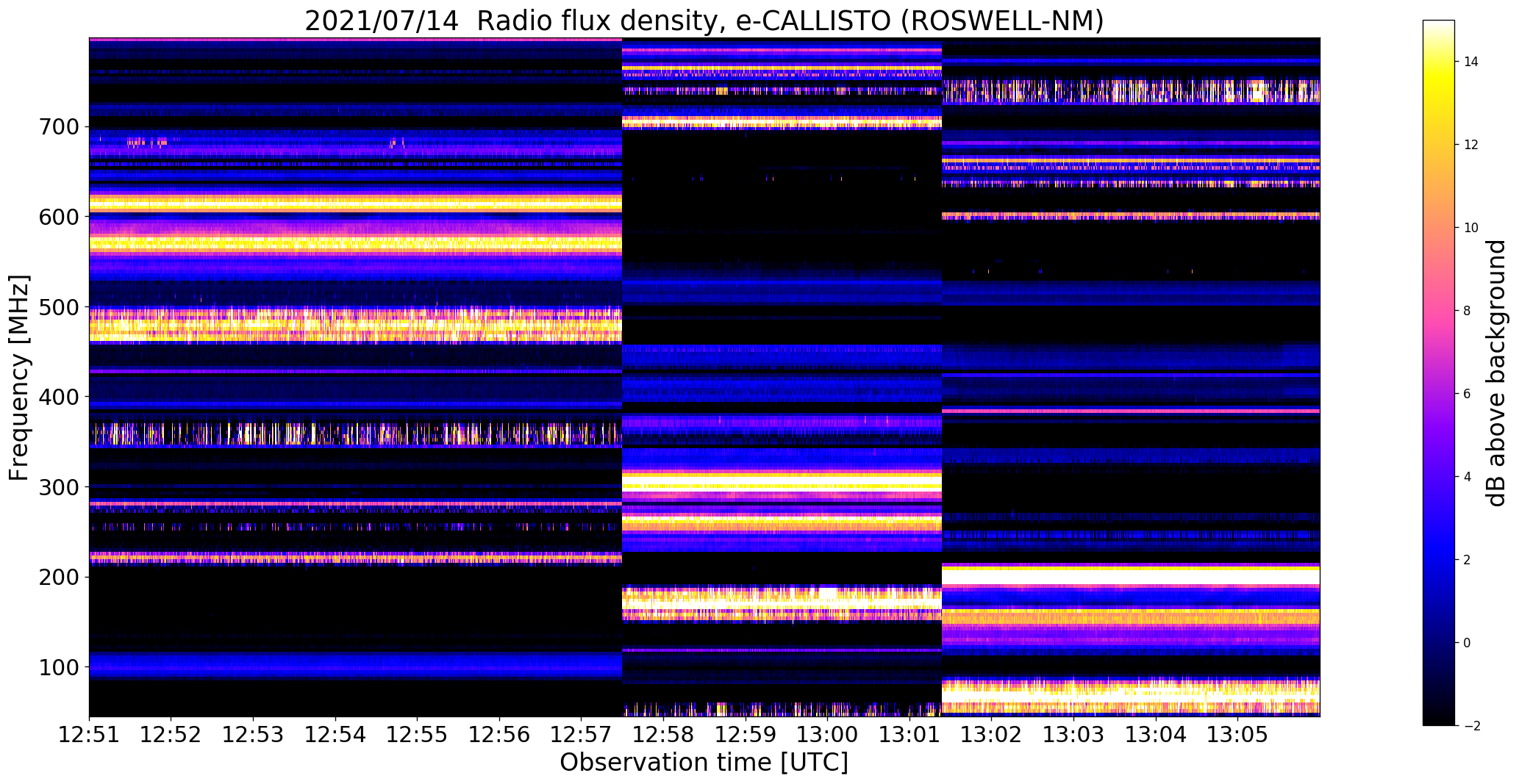1519x784 pixels.
Task: Click the 'dB above background' colorbar label
Action: pos(1496,373)
